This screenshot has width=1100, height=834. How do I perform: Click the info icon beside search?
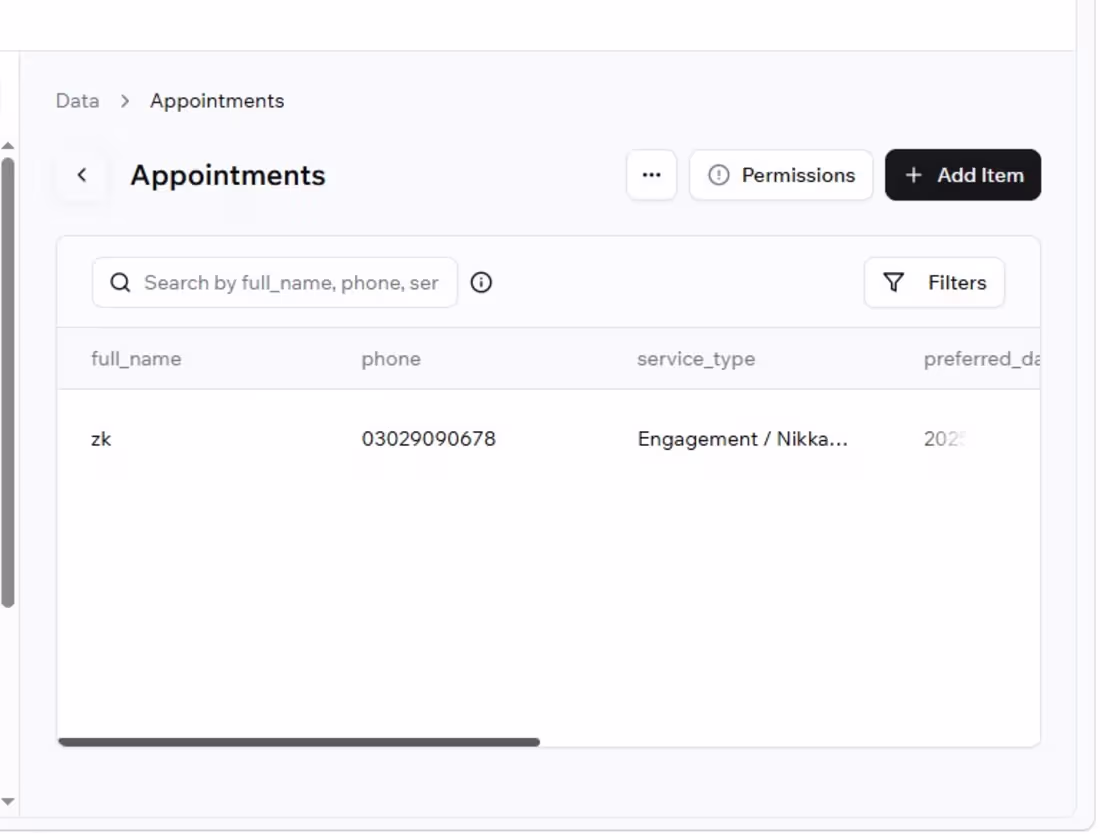tap(481, 283)
